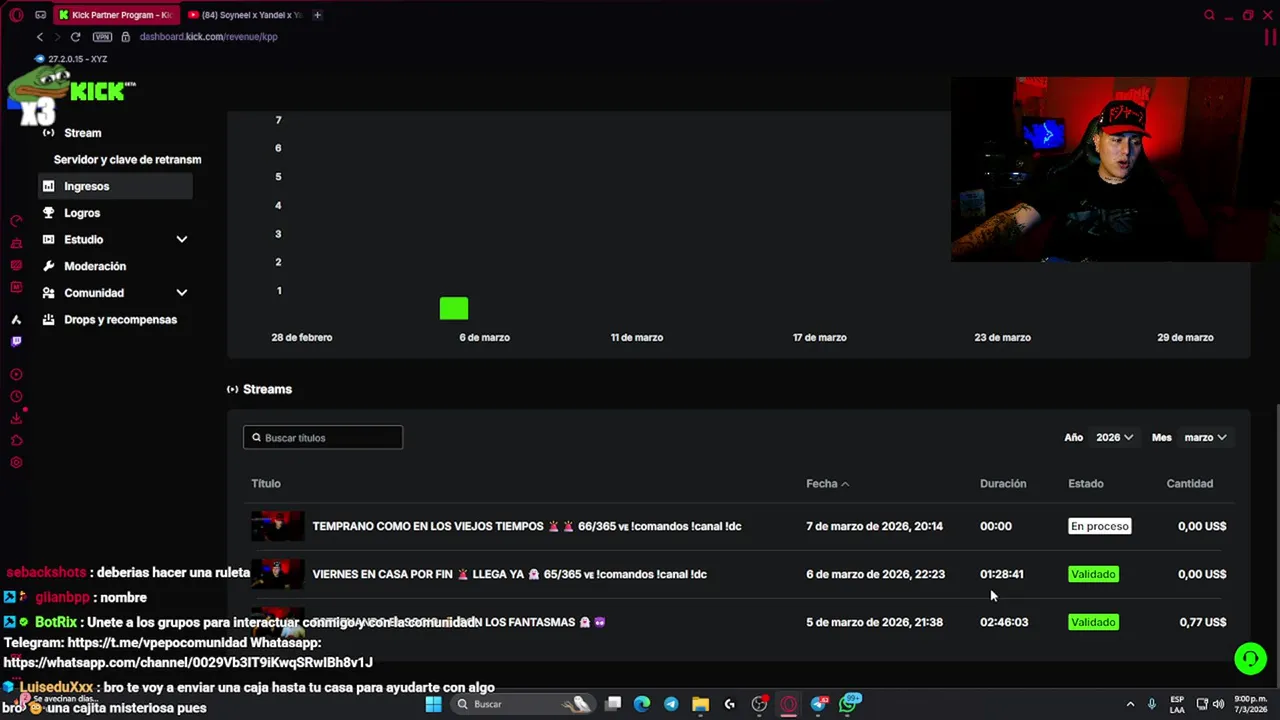Show hidden system tray icons
The image size is (1280, 720).
point(1130,704)
